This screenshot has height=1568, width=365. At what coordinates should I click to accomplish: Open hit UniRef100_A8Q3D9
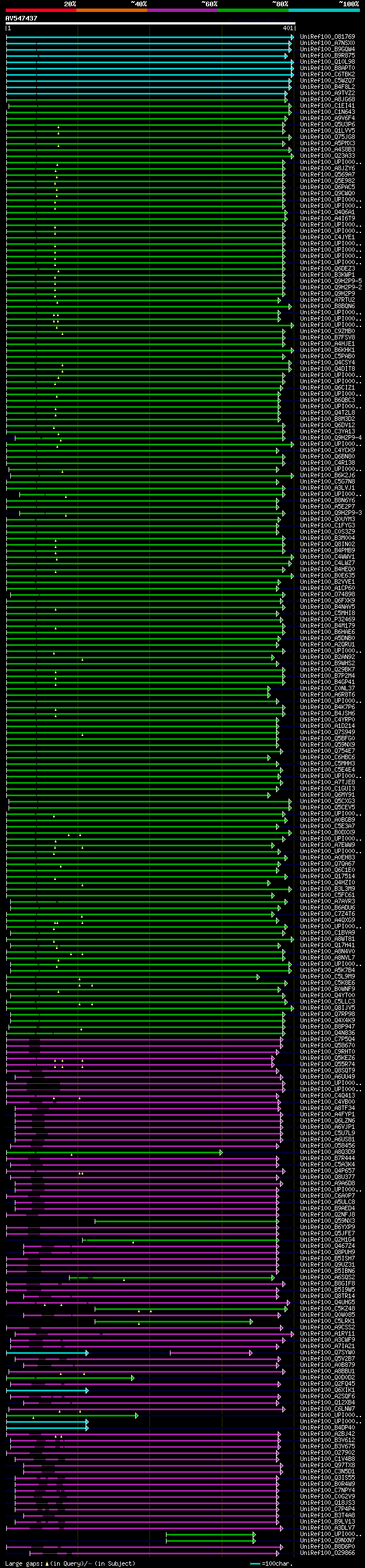(x=327, y=1152)
